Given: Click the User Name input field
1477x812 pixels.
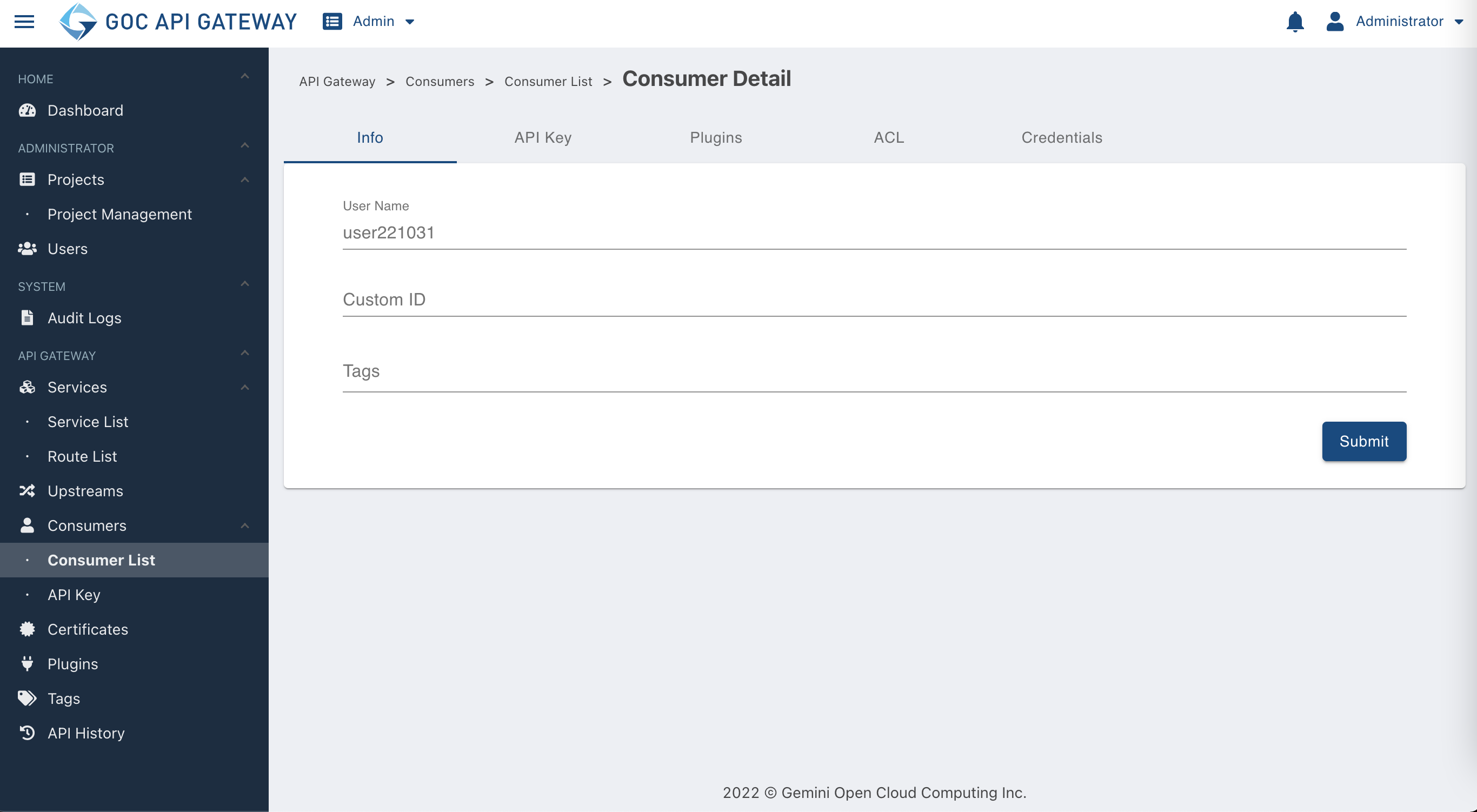Looking at the screenshot, I should coord(874,233).
